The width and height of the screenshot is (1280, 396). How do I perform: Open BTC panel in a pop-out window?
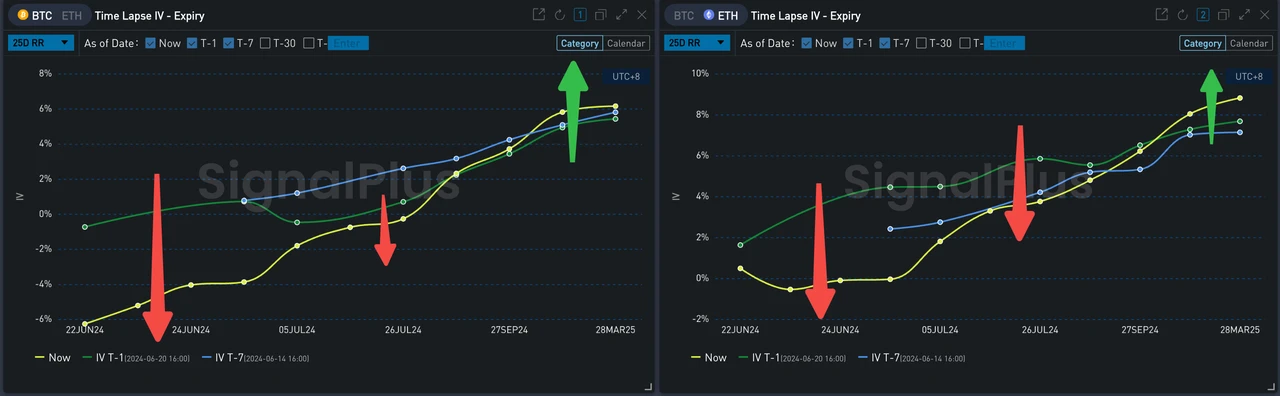point(539,15)
